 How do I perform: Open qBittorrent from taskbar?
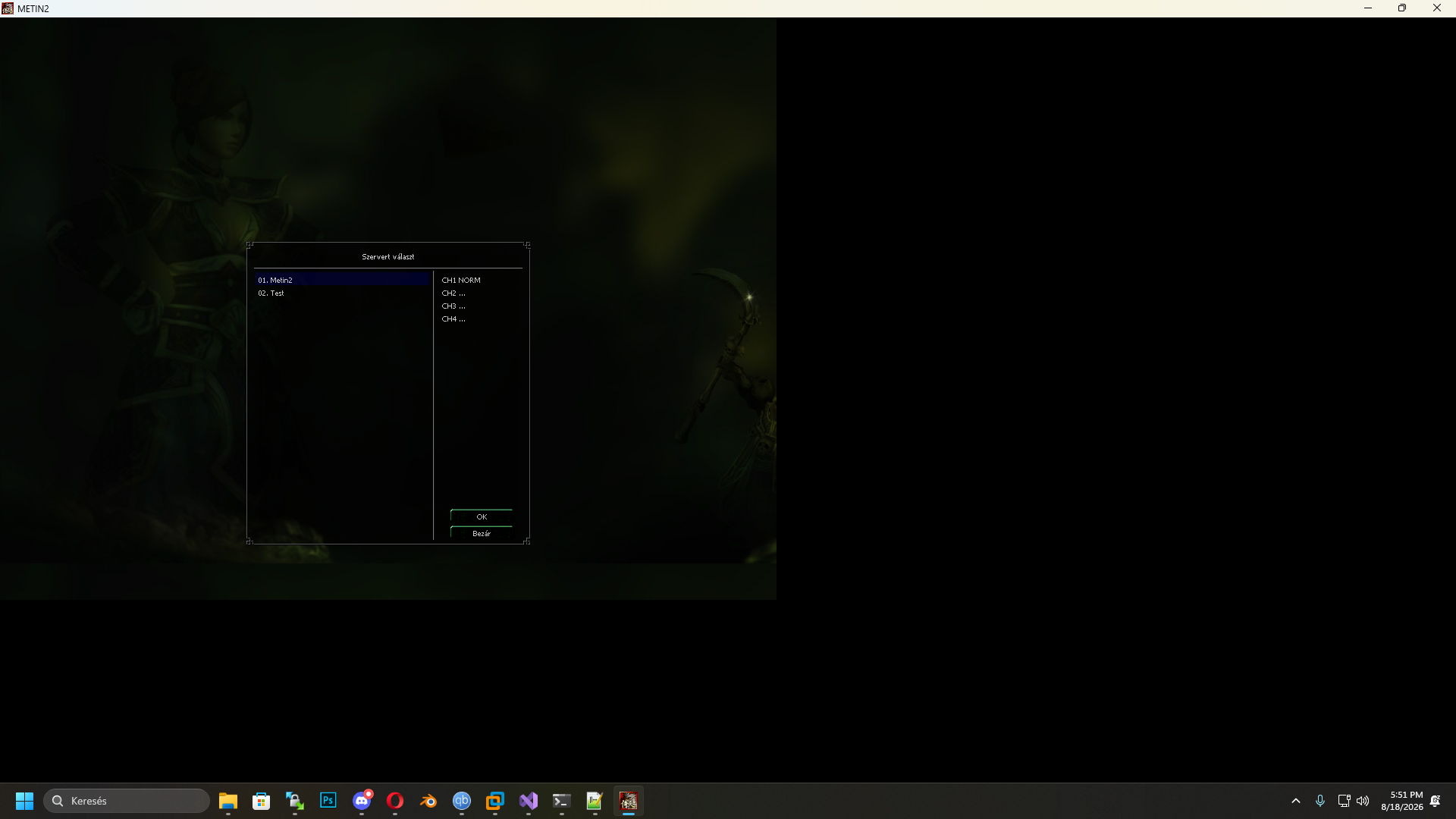462,801
